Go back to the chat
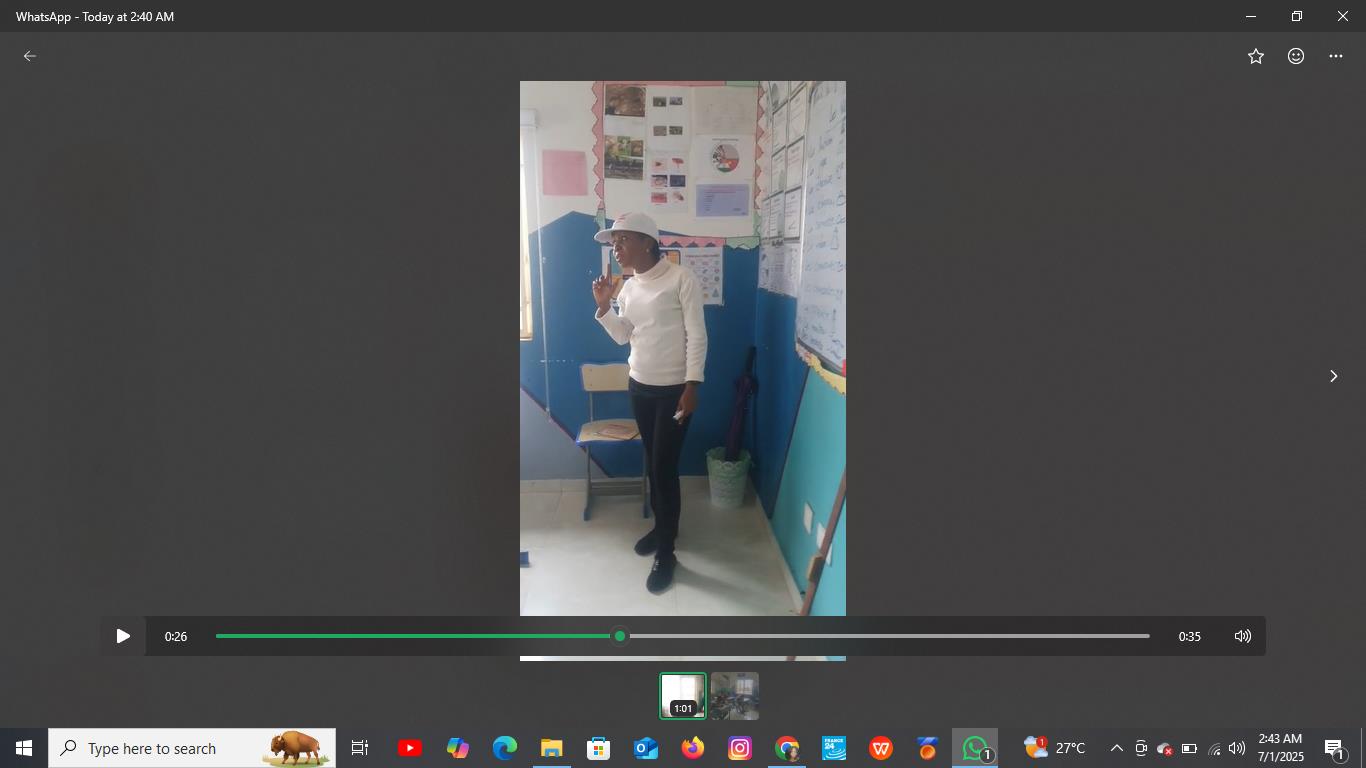The width and height of the screenshot is (1366, 768). pos(30,56)
